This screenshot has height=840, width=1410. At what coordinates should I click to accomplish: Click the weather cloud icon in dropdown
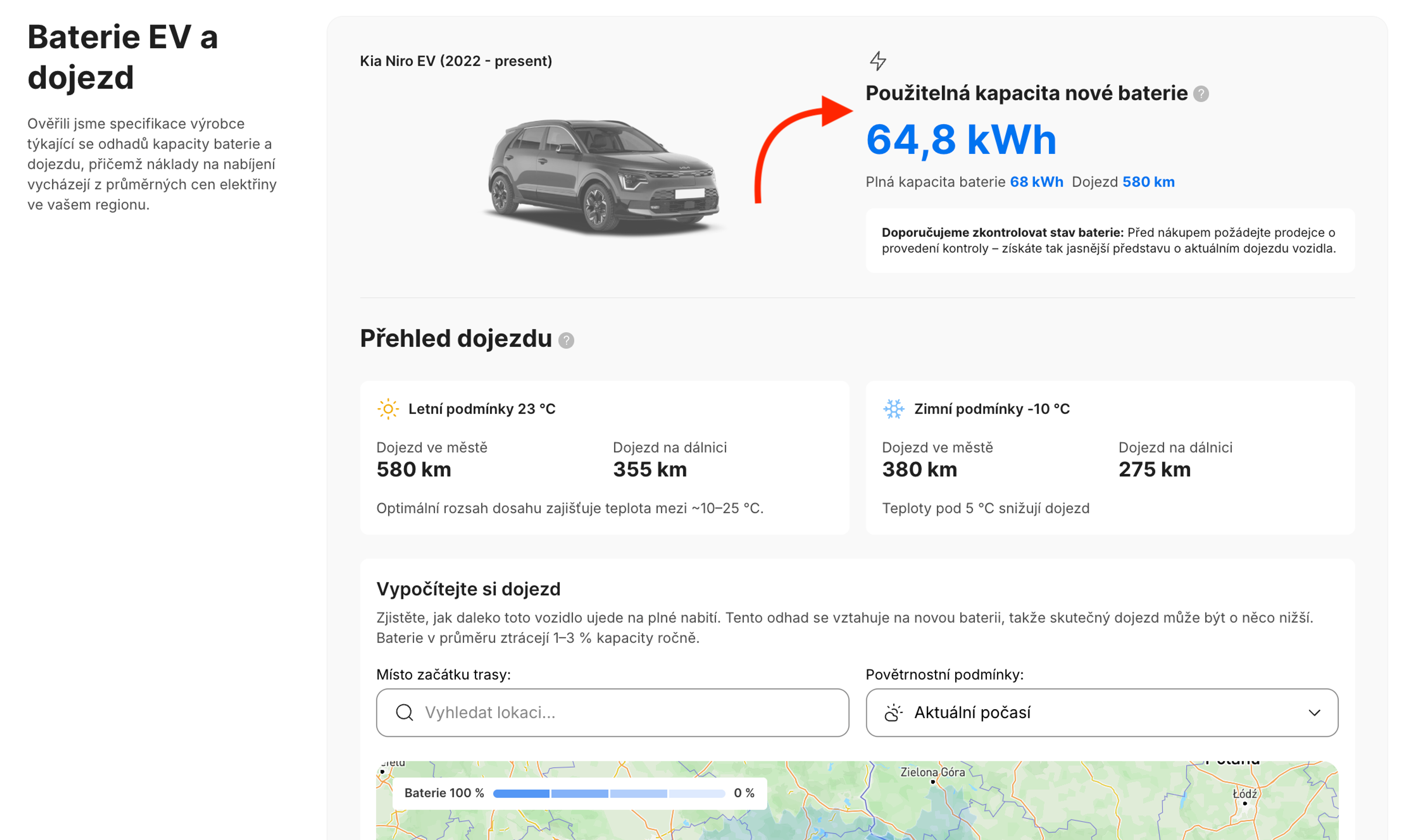pos(893,713)
